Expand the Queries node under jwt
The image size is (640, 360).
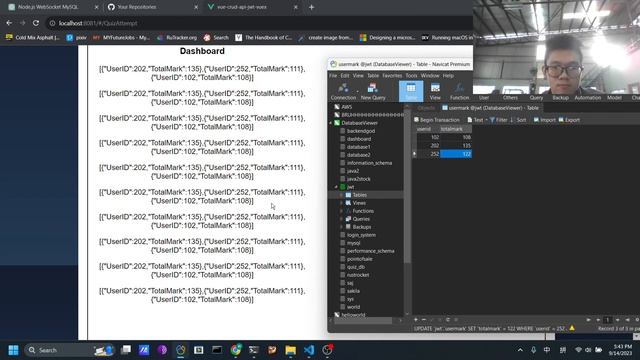coord(342,219)
